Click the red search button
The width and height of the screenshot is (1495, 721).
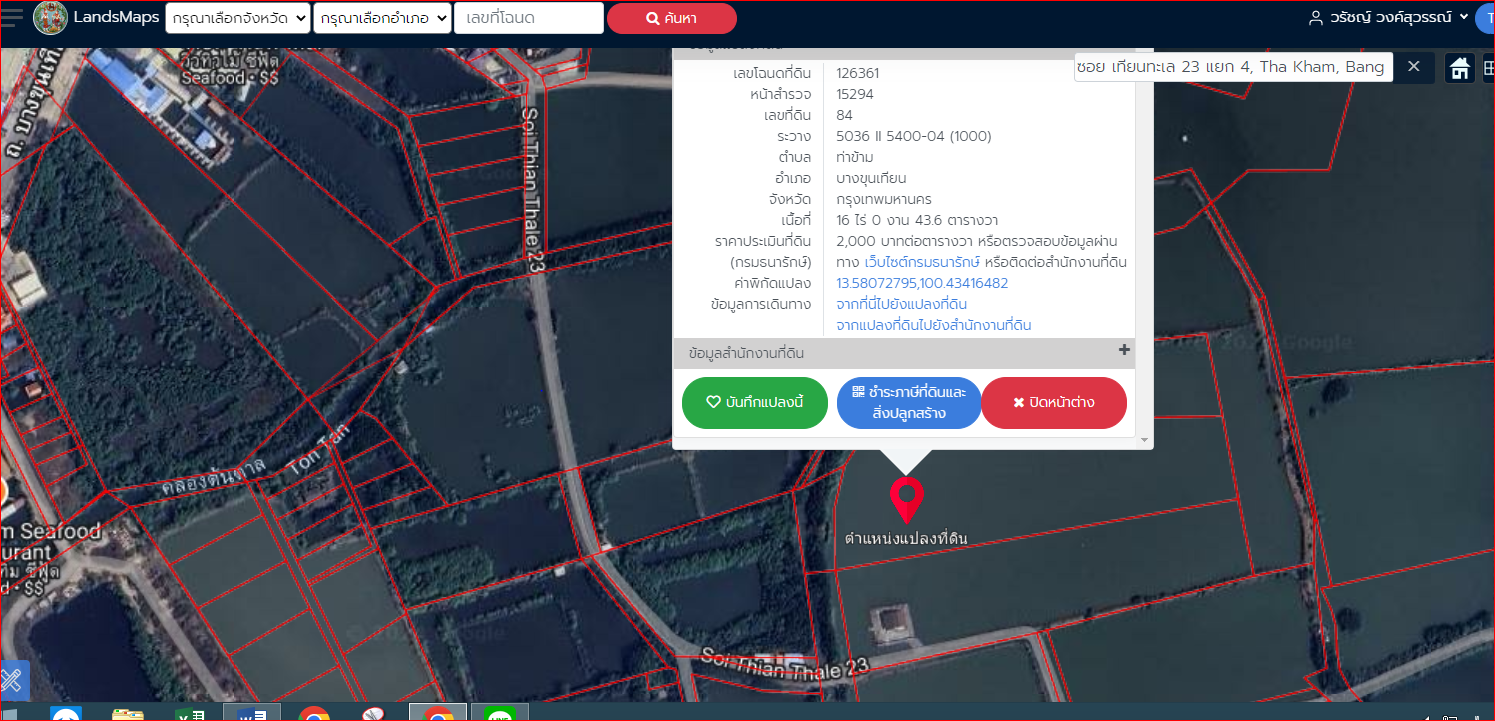(672, 18)
